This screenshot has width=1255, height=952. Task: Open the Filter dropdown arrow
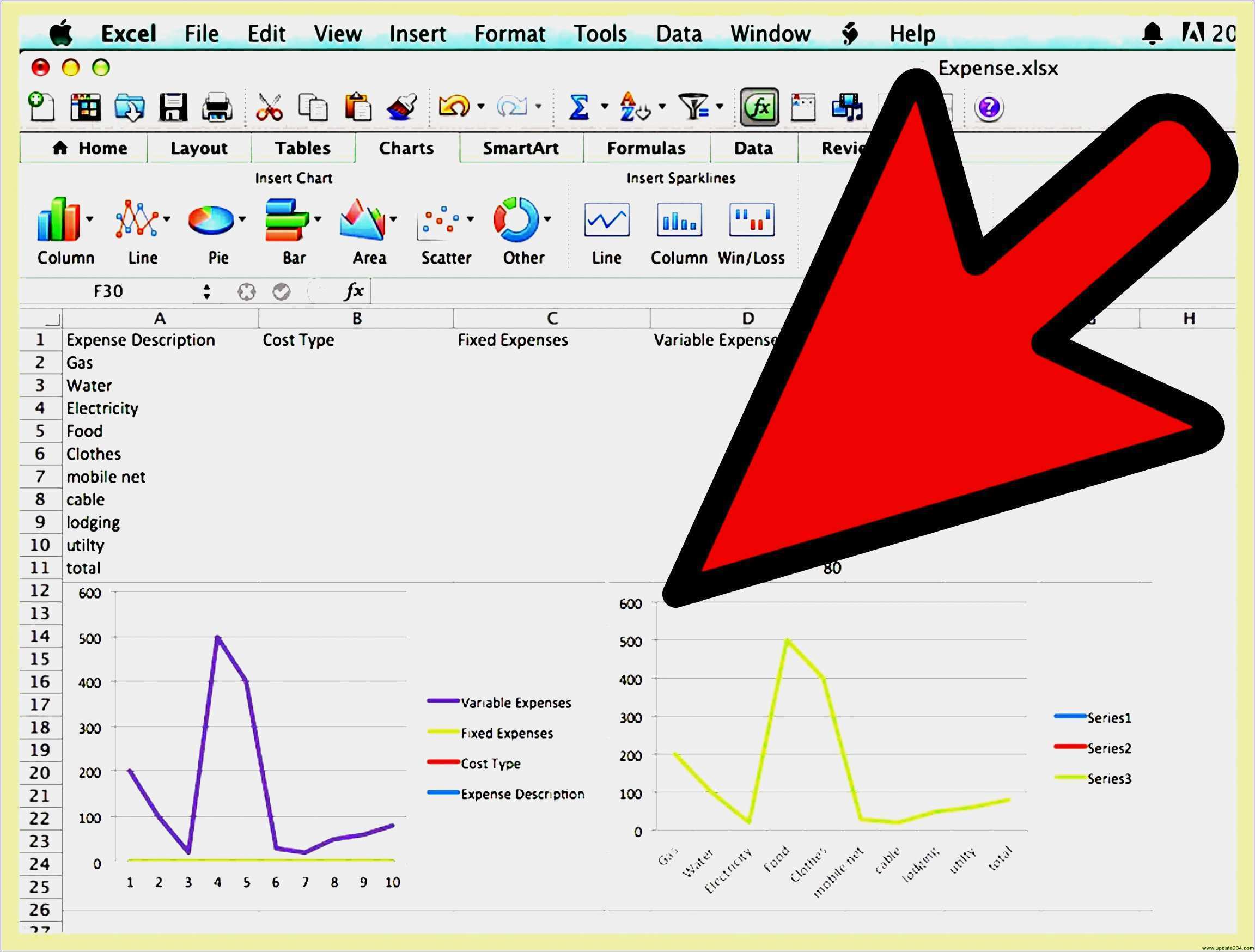pos(720,107)
